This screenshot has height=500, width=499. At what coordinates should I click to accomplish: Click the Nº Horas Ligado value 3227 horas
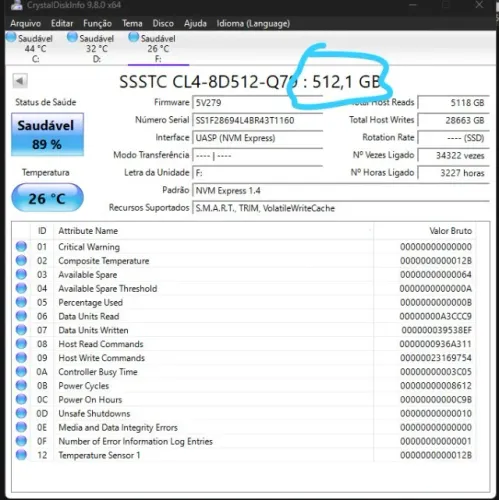(x=454, y=173)
